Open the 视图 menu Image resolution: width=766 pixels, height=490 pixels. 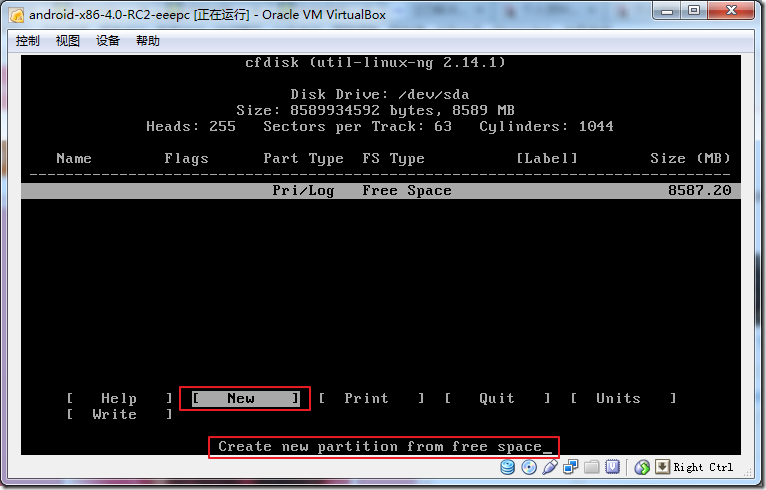(x=67, y=41)
